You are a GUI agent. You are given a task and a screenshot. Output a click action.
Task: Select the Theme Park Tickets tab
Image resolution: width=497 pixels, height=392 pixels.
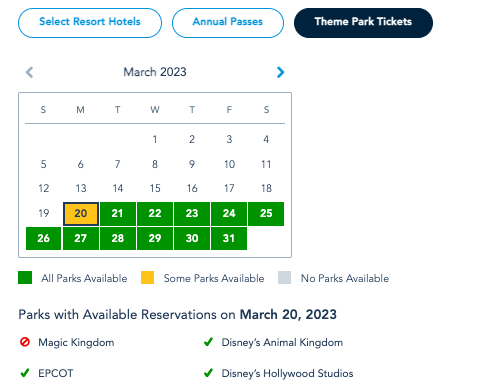[x=363, y=23]
